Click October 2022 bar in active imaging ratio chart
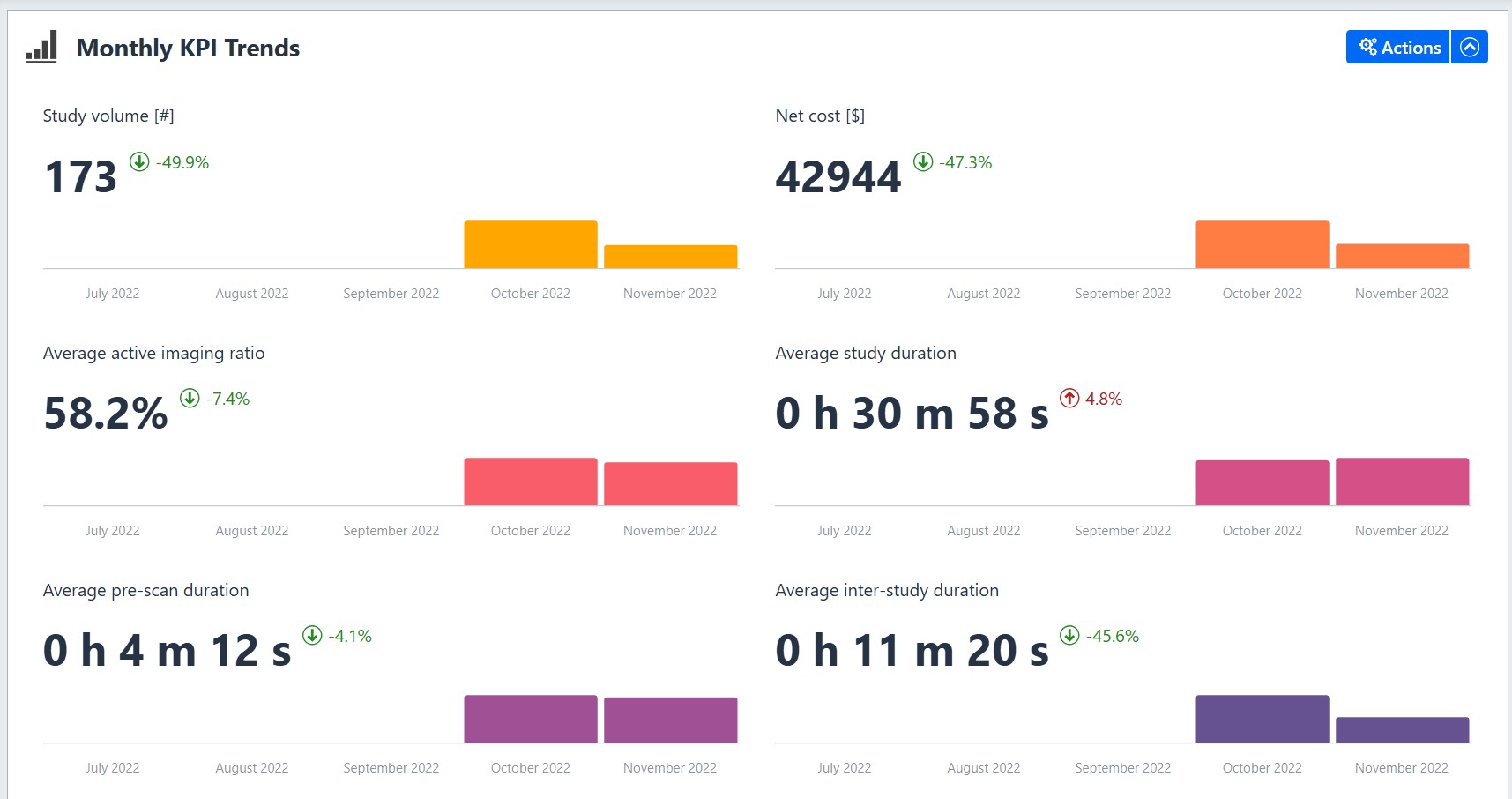 (531, 482)
